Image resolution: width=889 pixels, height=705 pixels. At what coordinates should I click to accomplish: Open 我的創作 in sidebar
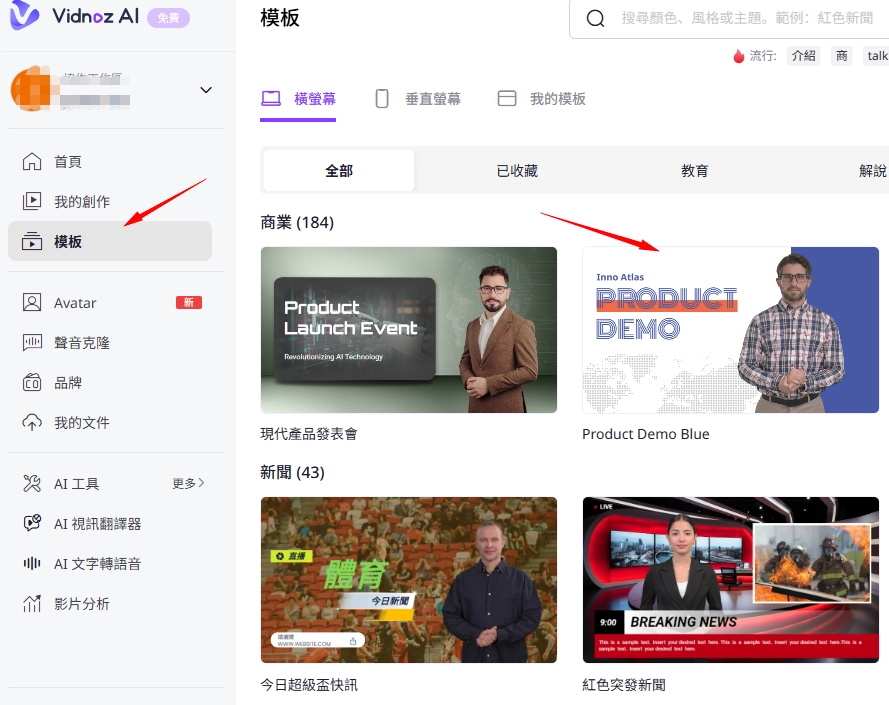pyautogui.click(x=110, y=201)
